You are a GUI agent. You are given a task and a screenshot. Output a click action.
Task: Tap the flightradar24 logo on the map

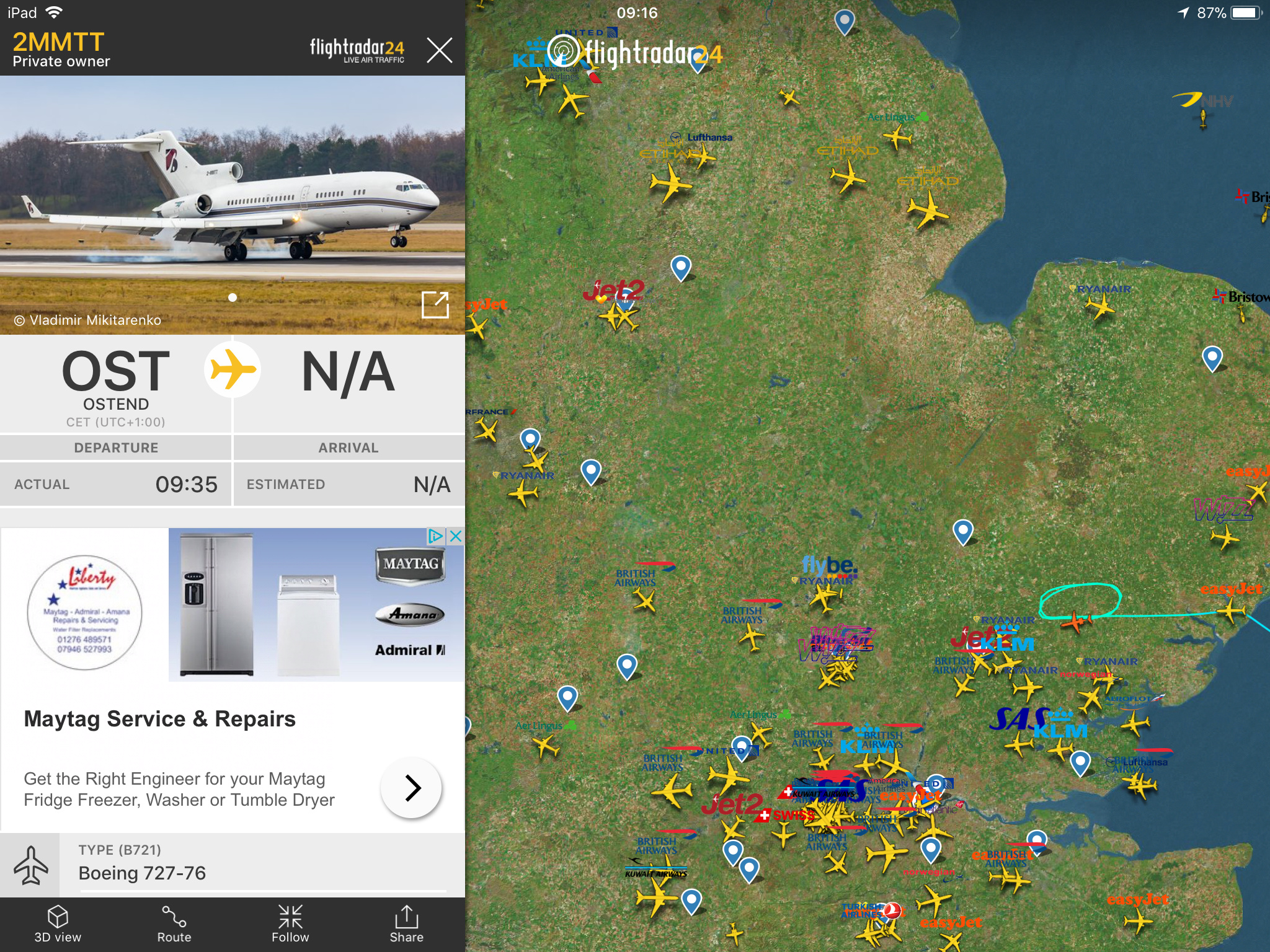(635, 53)
